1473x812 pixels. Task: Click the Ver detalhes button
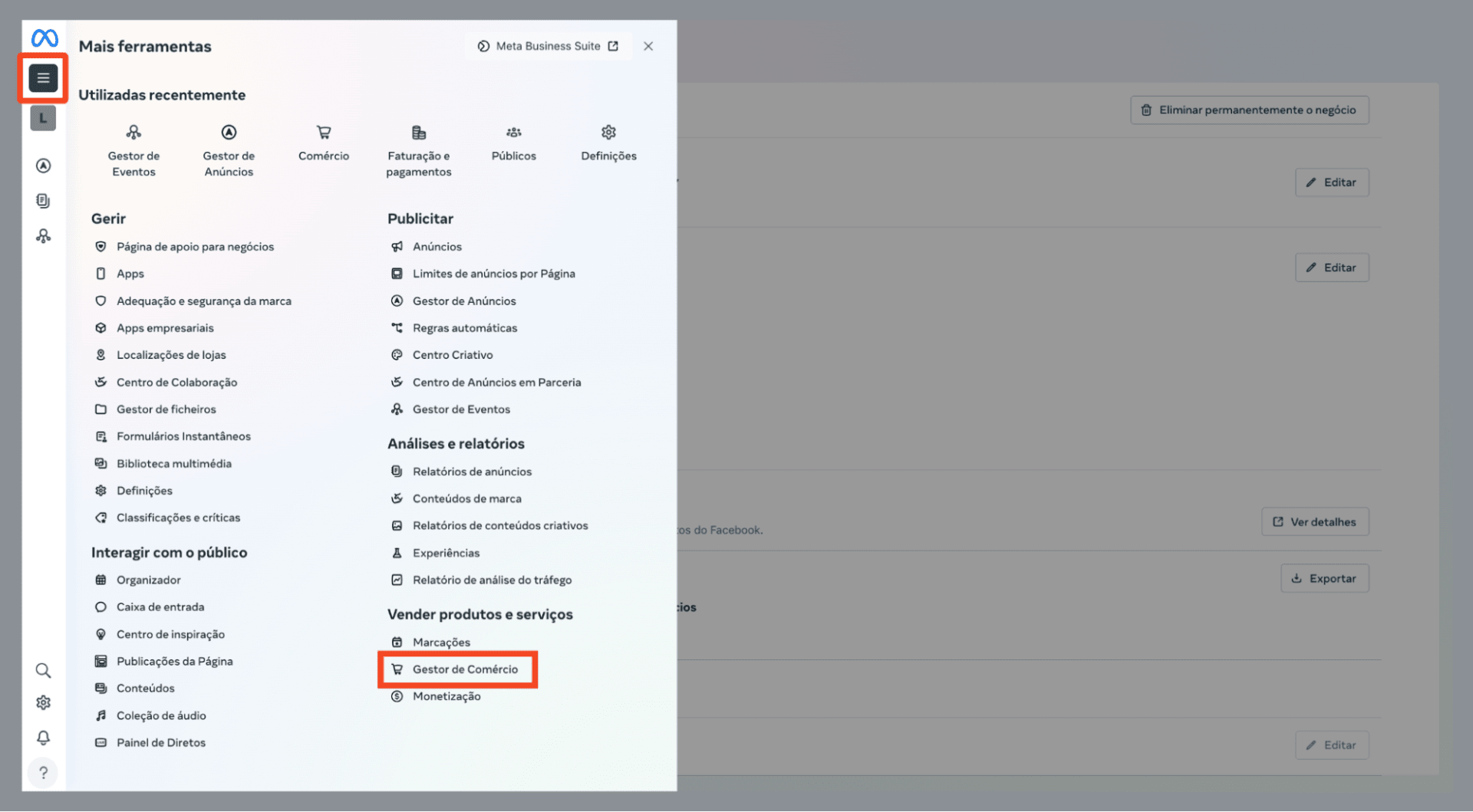pyautogui.click(x=1315, y=522)
